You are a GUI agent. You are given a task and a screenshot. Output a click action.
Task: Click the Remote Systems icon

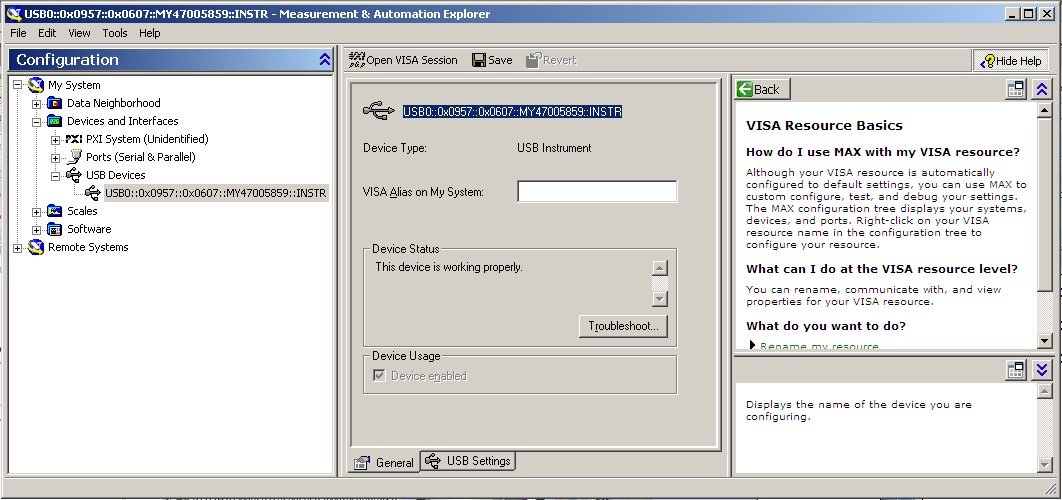point(36,247)
